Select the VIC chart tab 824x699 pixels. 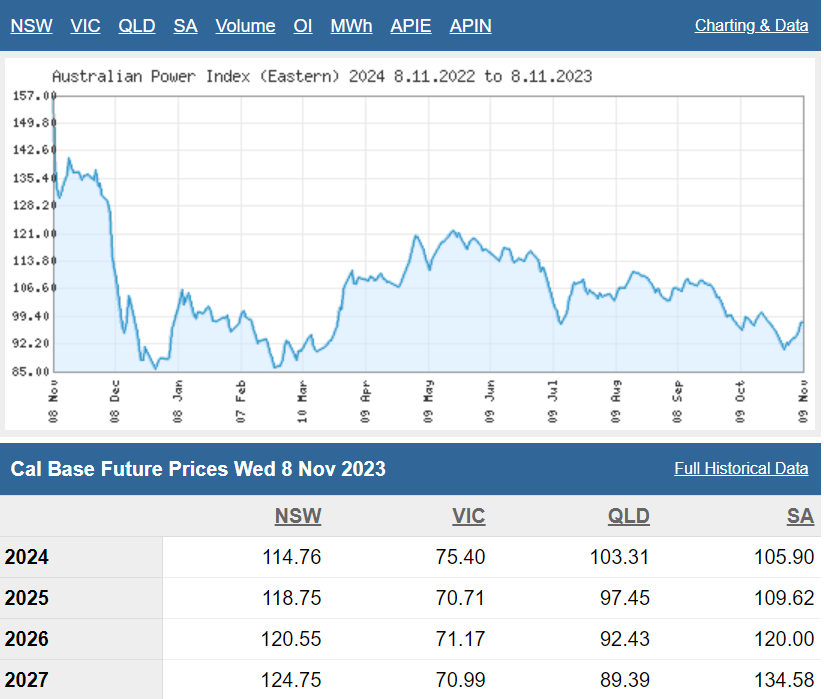[x=85, y=26]
